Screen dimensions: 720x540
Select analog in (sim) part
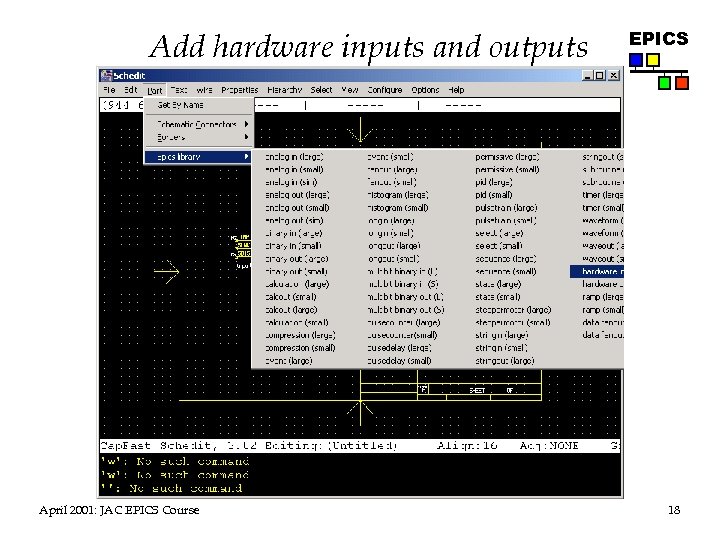coord(291,182)
